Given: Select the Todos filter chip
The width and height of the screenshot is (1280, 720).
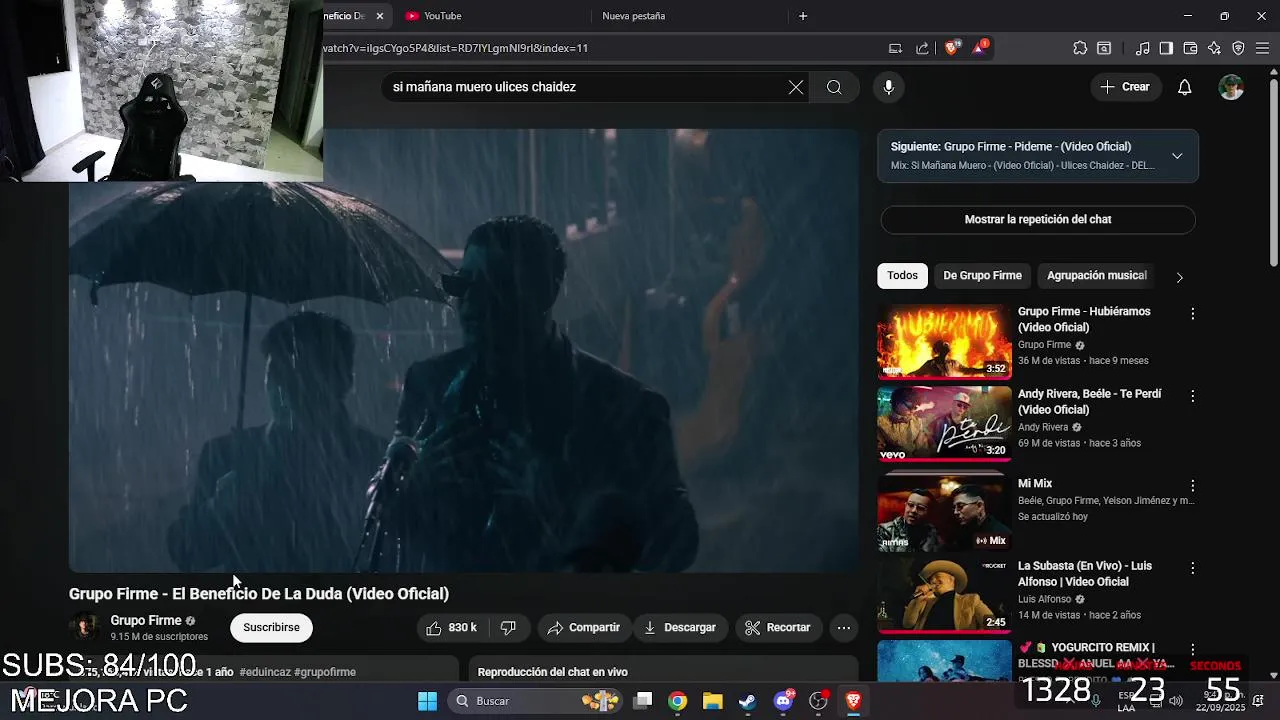Looking at the screenshot, I should (x=902, y=276).
